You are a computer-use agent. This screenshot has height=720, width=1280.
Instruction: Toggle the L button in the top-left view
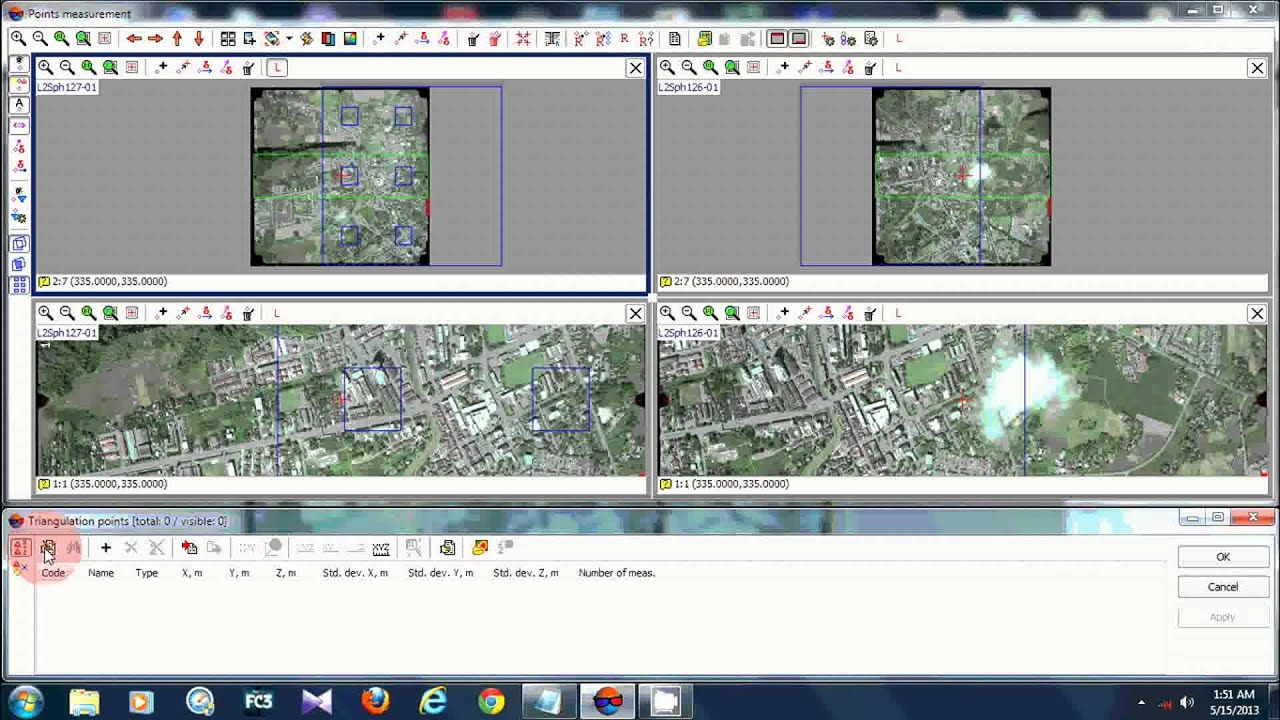point(277,67)
